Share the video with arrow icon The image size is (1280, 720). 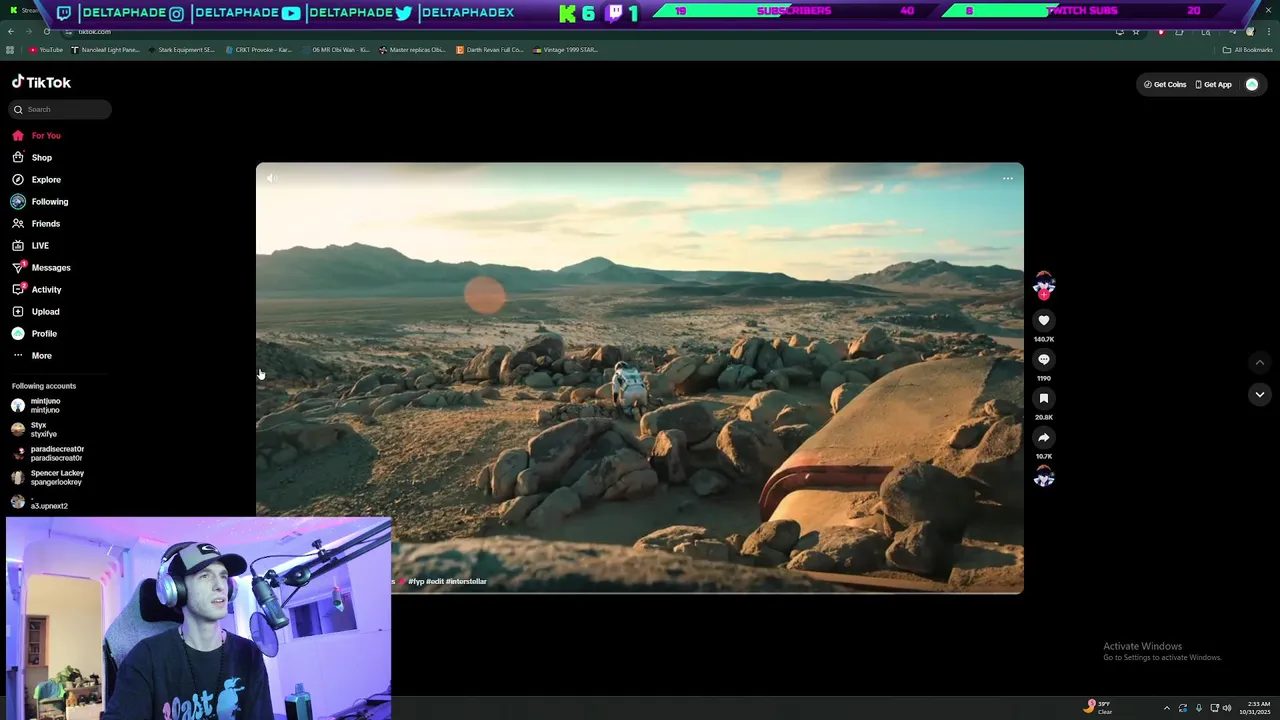coord(1043,437)
